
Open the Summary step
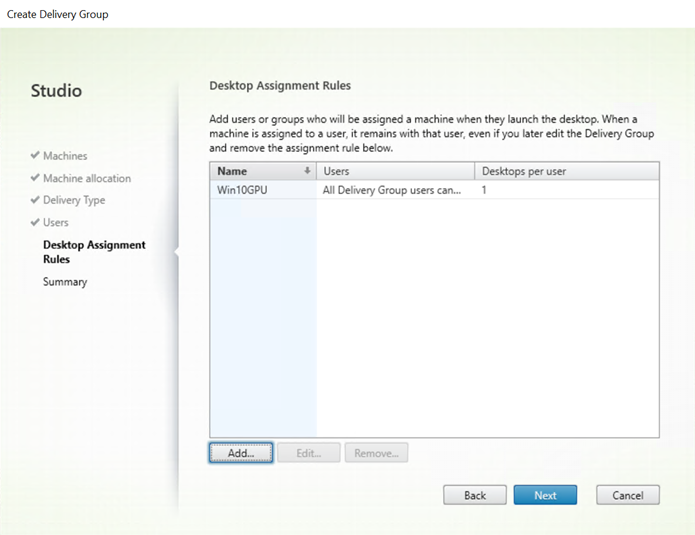(x=65, y=282)
